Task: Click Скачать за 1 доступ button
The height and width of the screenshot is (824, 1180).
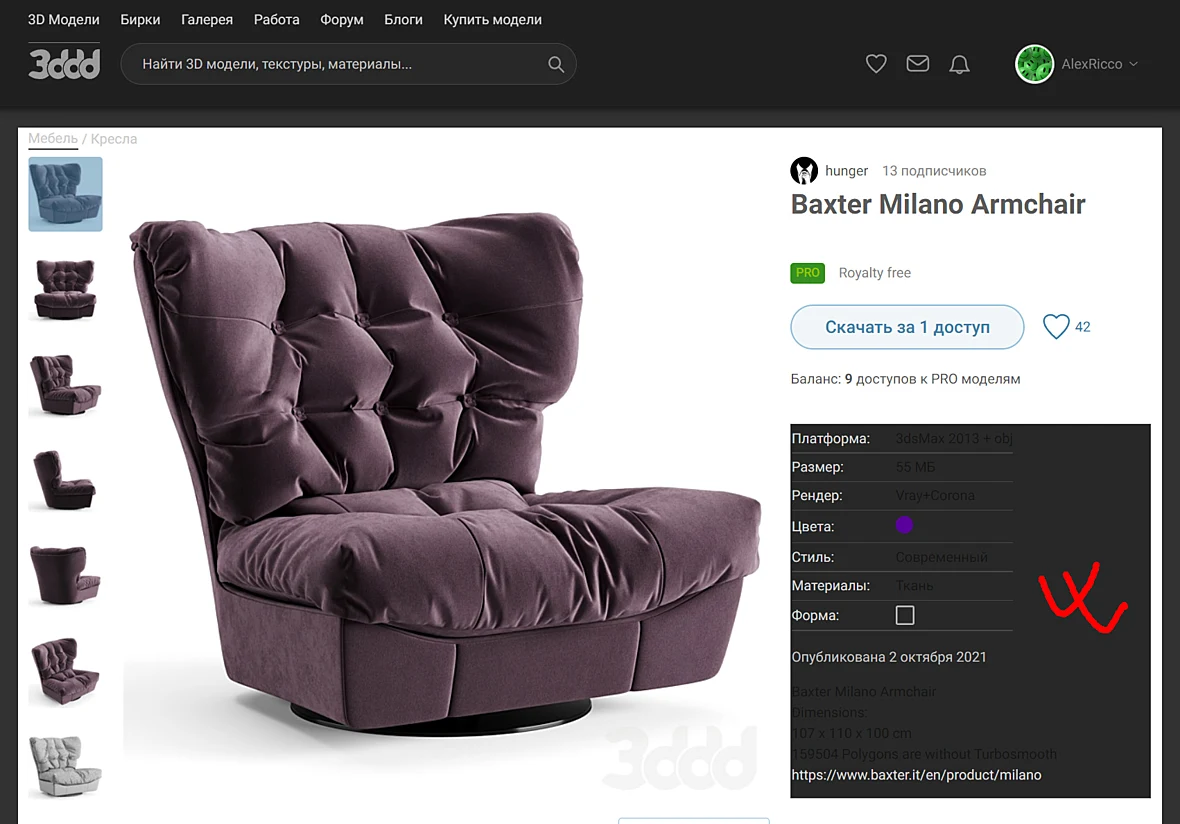Action: coord(907,327)
